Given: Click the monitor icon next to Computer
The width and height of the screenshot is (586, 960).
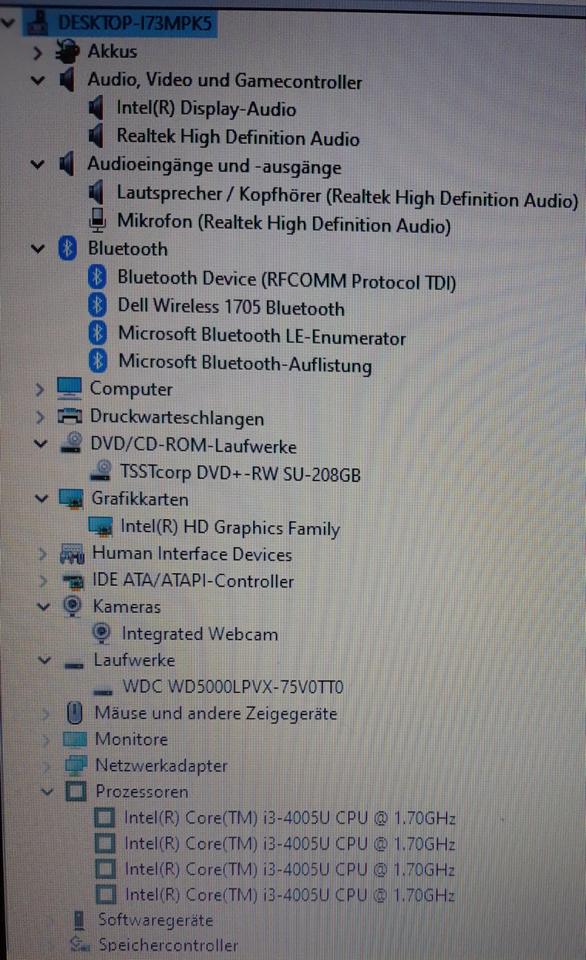Looking at the screenshot, I should coord(69,388).
